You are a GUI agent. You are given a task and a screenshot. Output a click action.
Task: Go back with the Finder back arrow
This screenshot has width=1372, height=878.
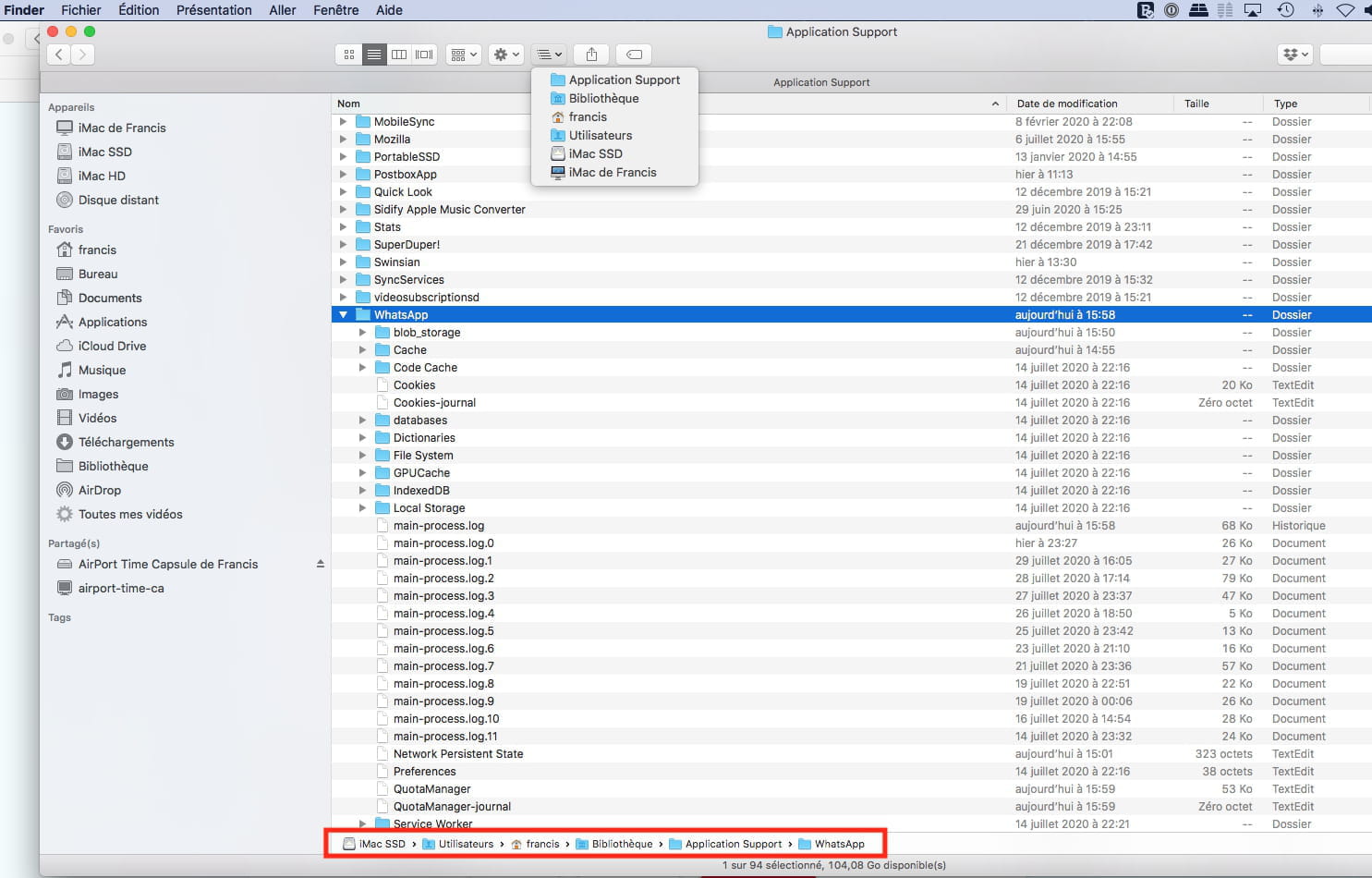tap(59, 55)
